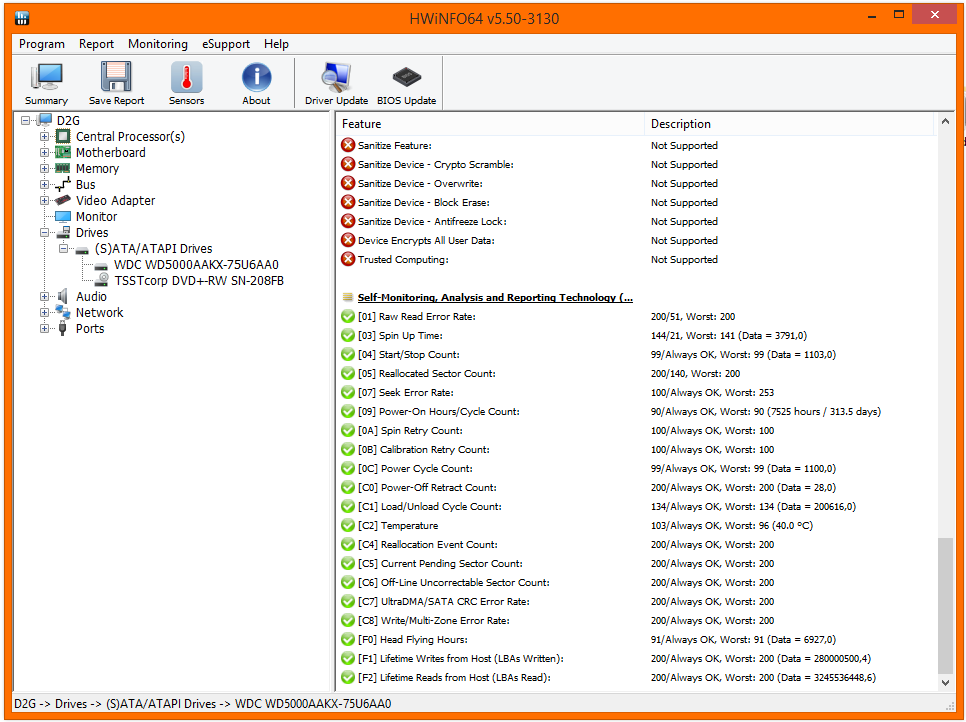Select the Memory module icon in tree
The image size is (966, 722).
pos(63,168)
